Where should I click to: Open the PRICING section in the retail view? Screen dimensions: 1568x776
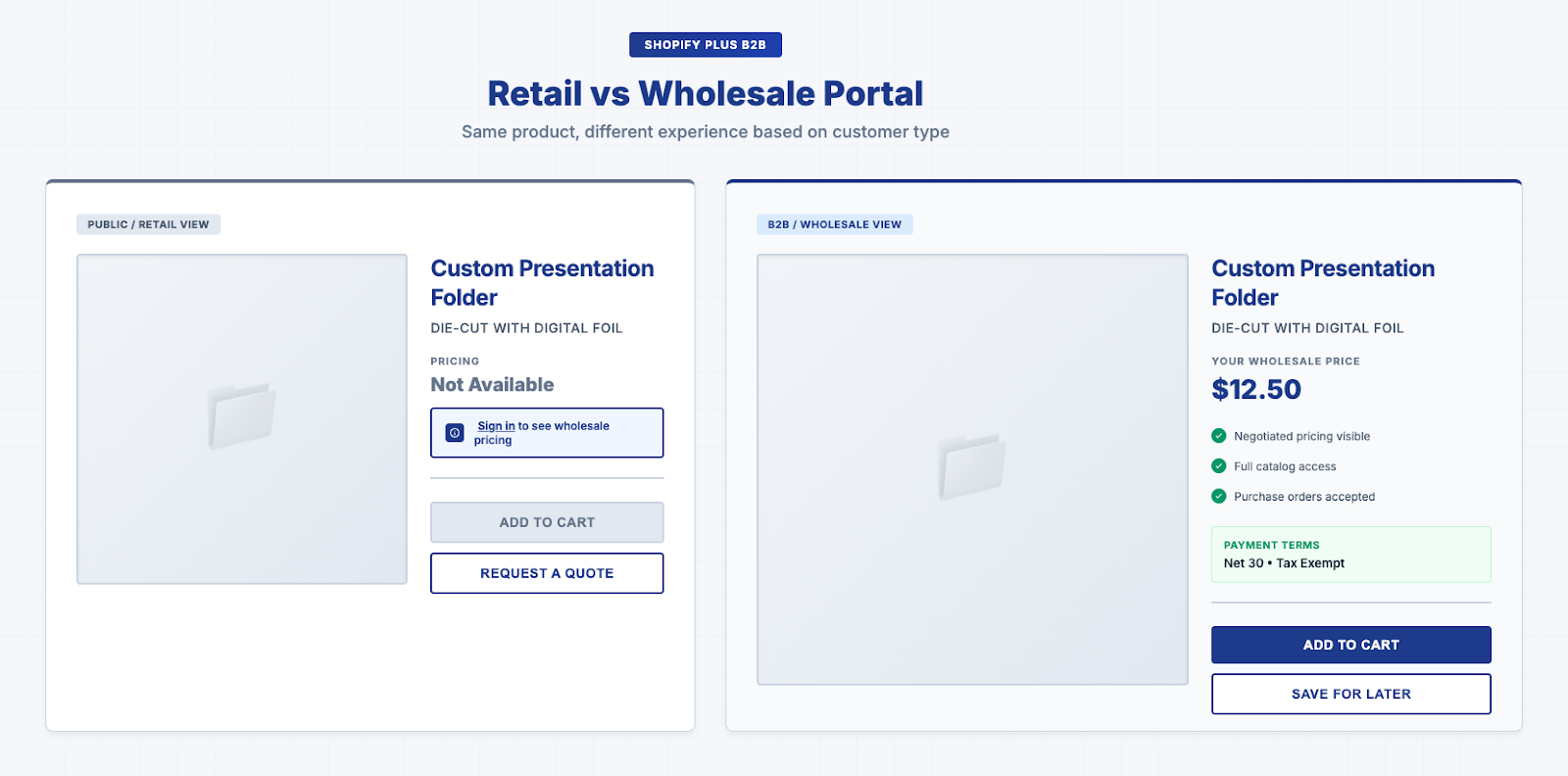coord(455,361)
